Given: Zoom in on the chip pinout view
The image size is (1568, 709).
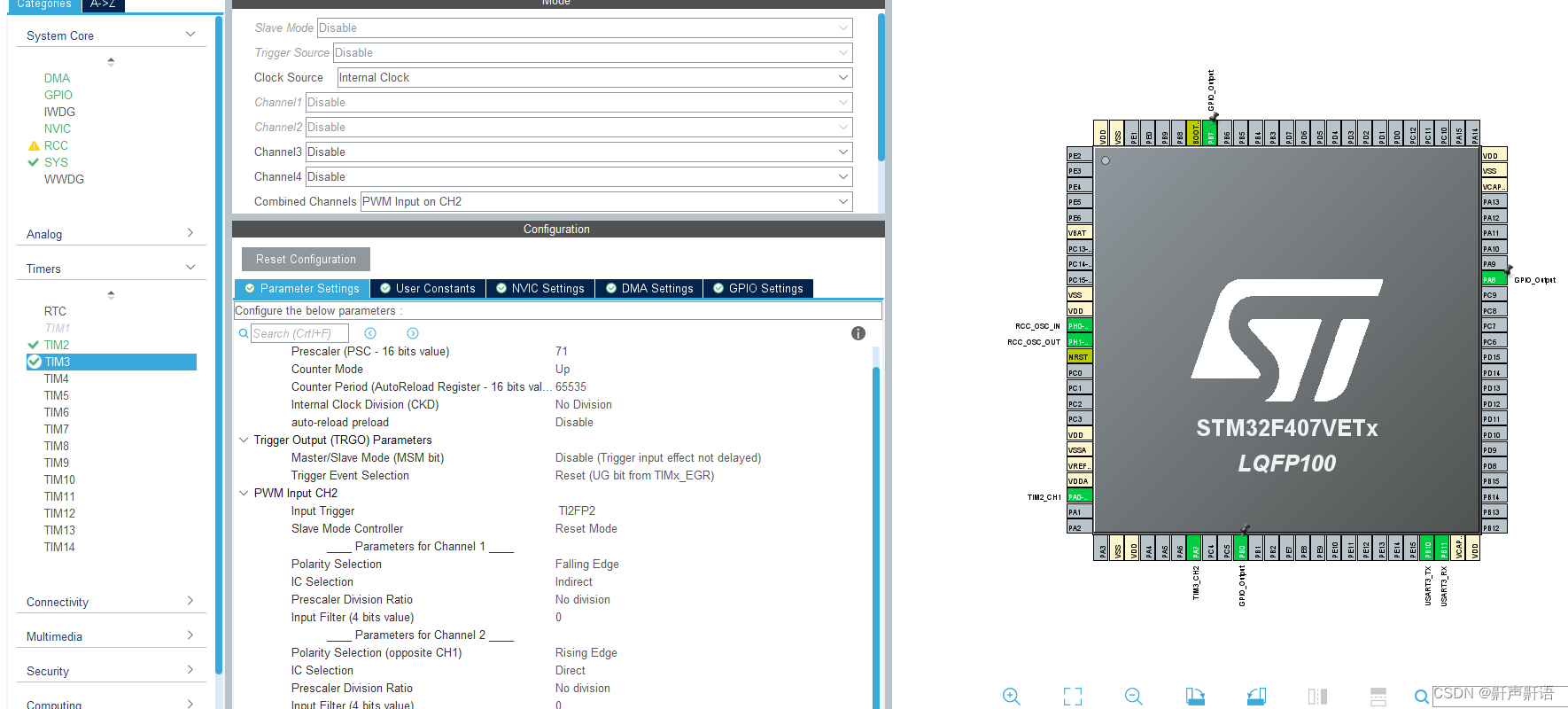Looking at the screenshot, I should click(1012, 696).
